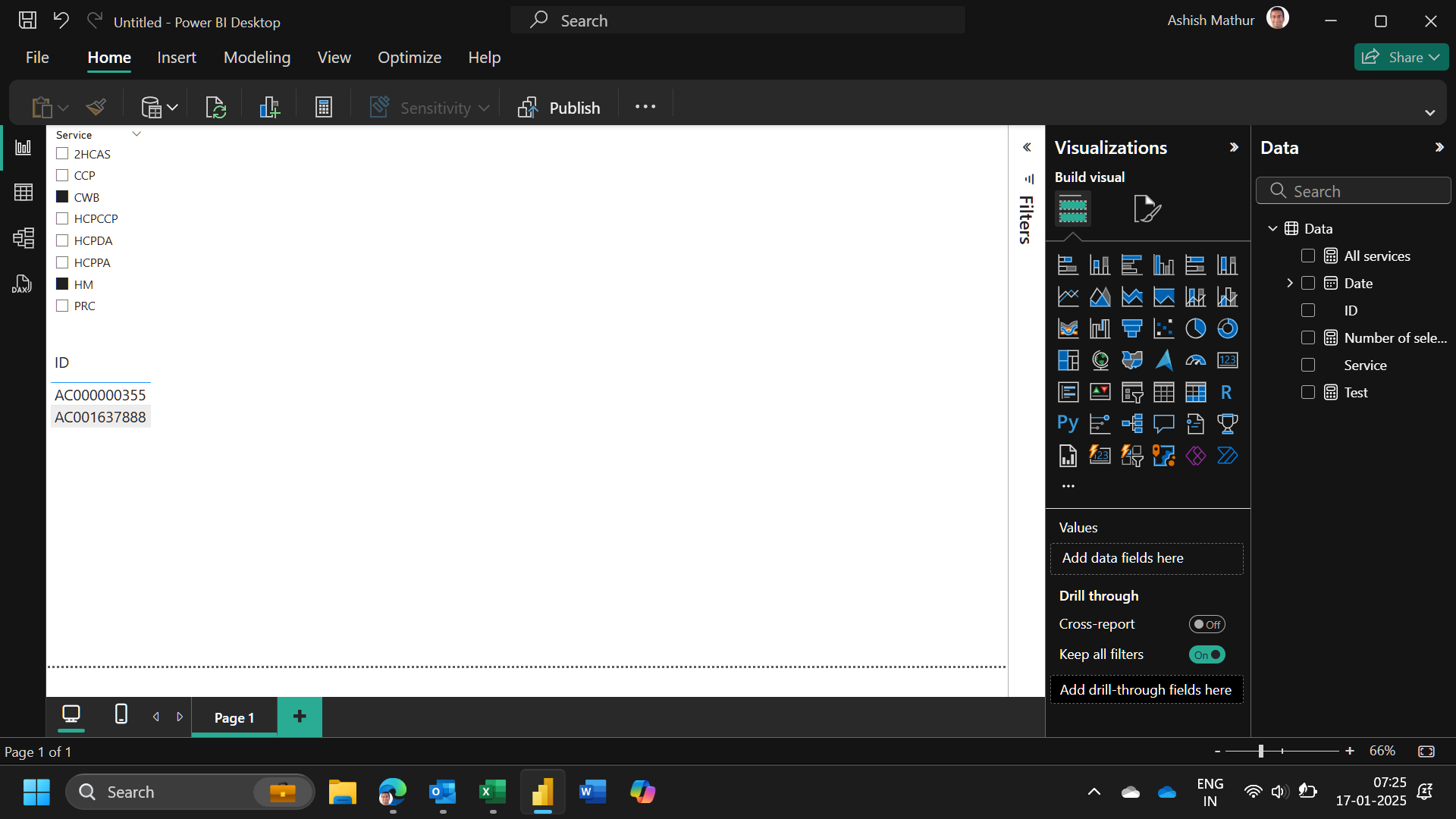Select the pie chart visual
The height and width of the screenshot is (819, 1456).
pyautogui.click(x=1196, y=328)
